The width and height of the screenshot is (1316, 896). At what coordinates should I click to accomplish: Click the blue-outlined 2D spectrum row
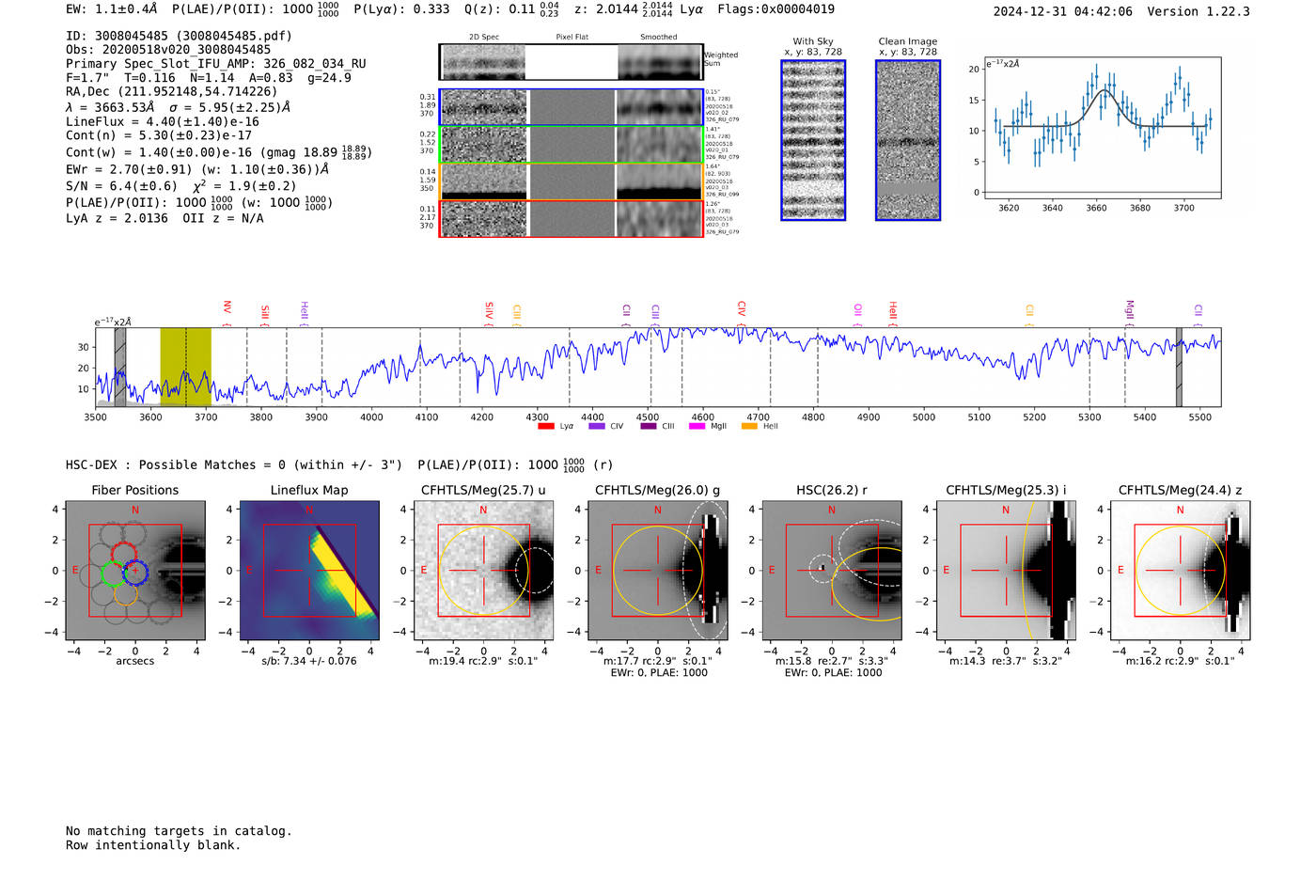pyautogui.click(x=572, y=107)
